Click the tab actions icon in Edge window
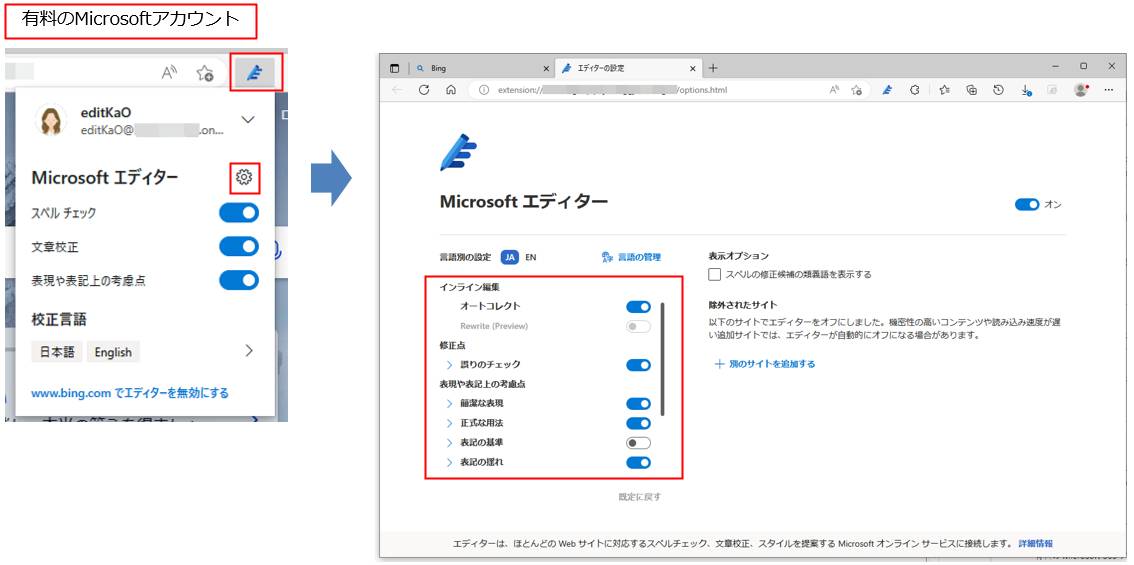1134x565 pixels. point(394,69)
